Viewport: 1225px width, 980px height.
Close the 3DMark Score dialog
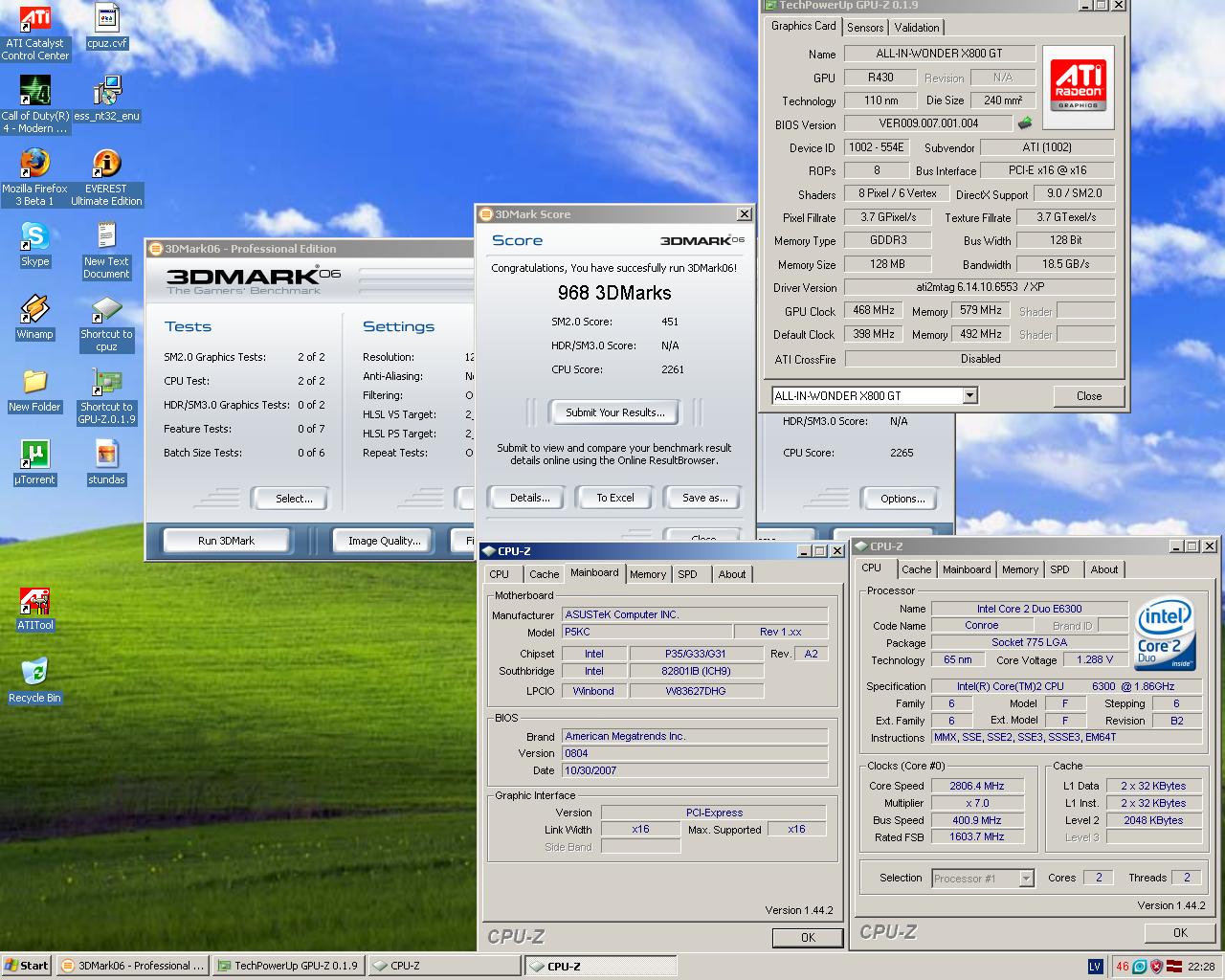744,214
